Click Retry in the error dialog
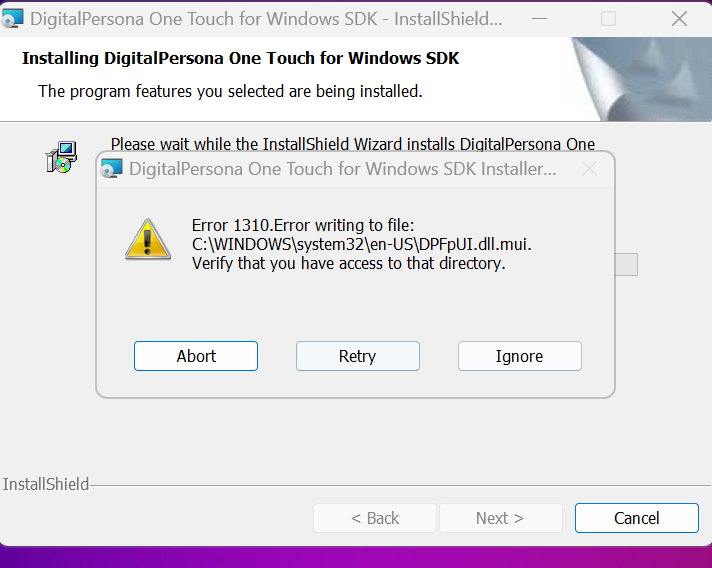712x568 pixels. [x=358, y=356]
